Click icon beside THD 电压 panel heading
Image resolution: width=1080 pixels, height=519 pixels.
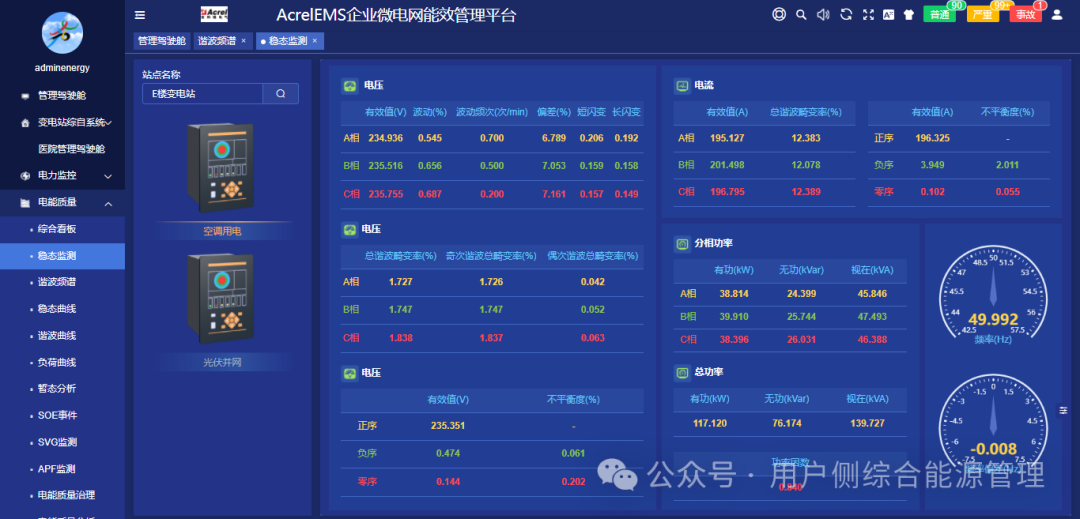[349, 229]
